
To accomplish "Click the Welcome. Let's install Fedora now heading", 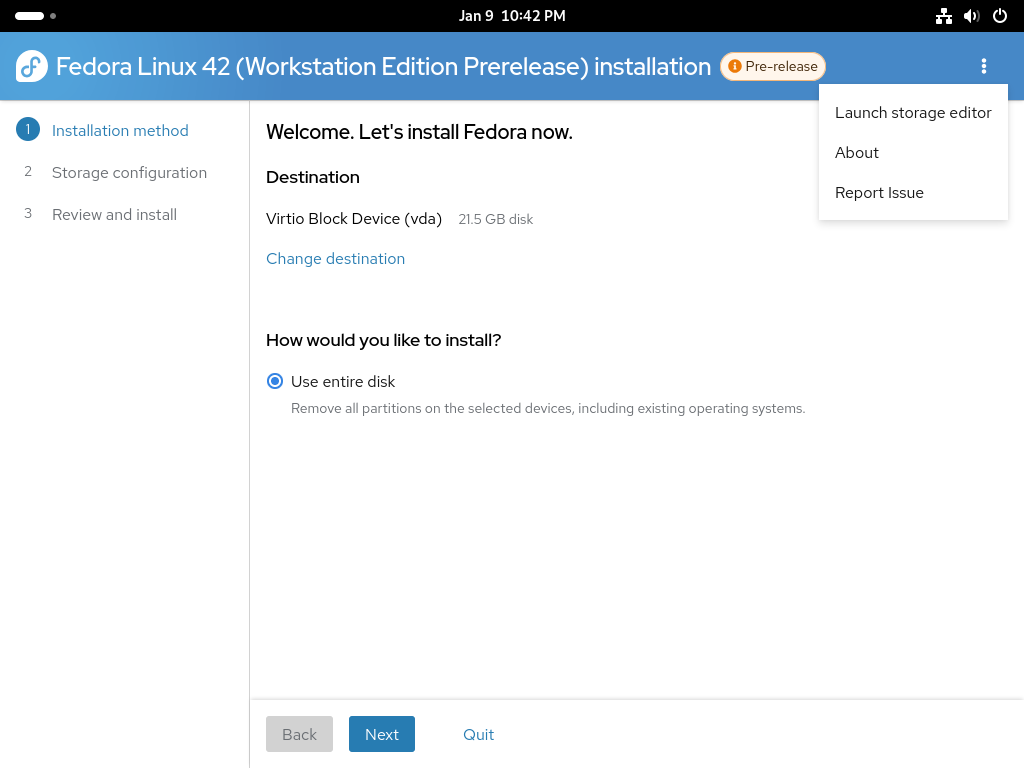I will (419, 132).
